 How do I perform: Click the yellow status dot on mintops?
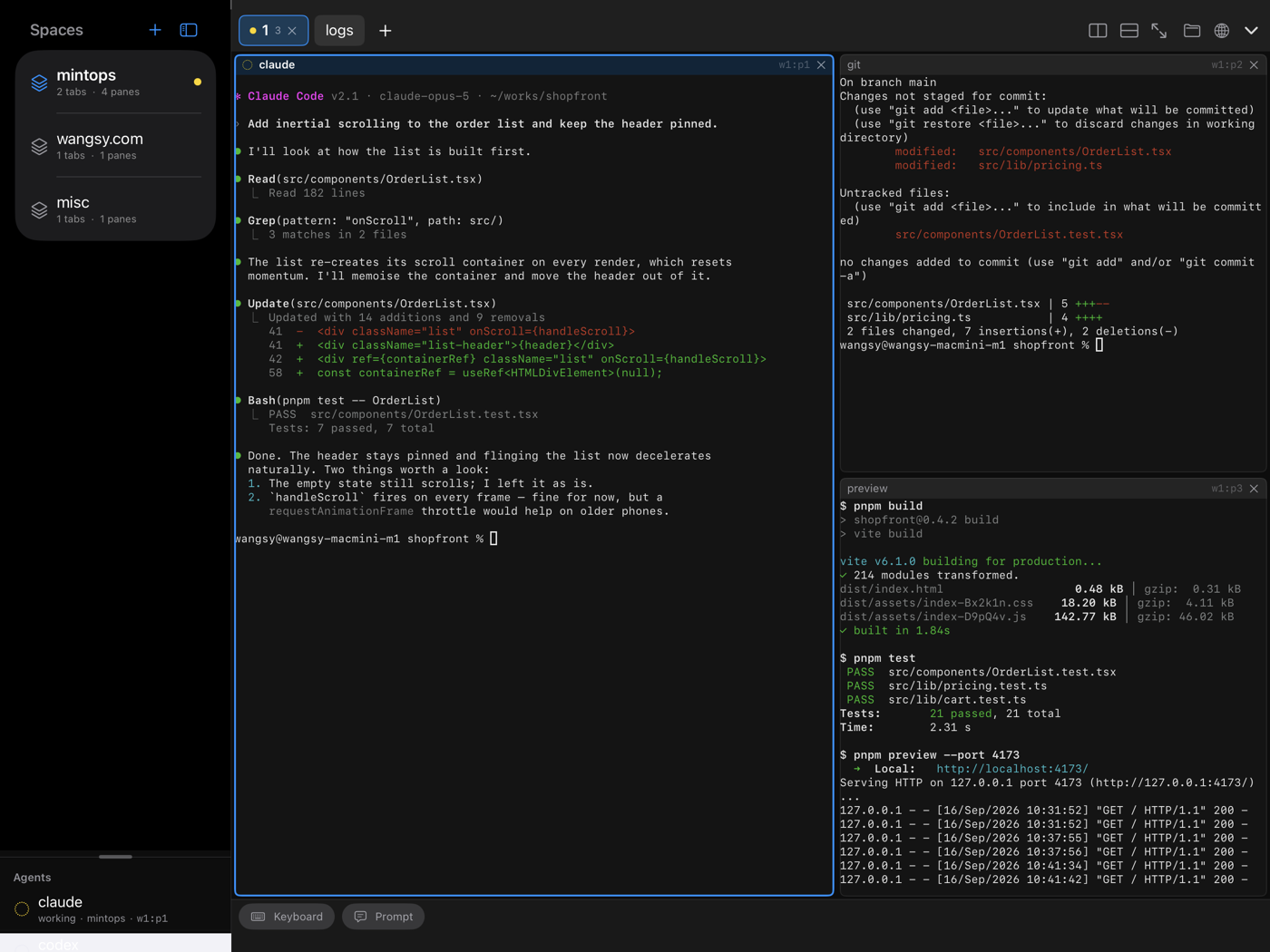[198, 82]
